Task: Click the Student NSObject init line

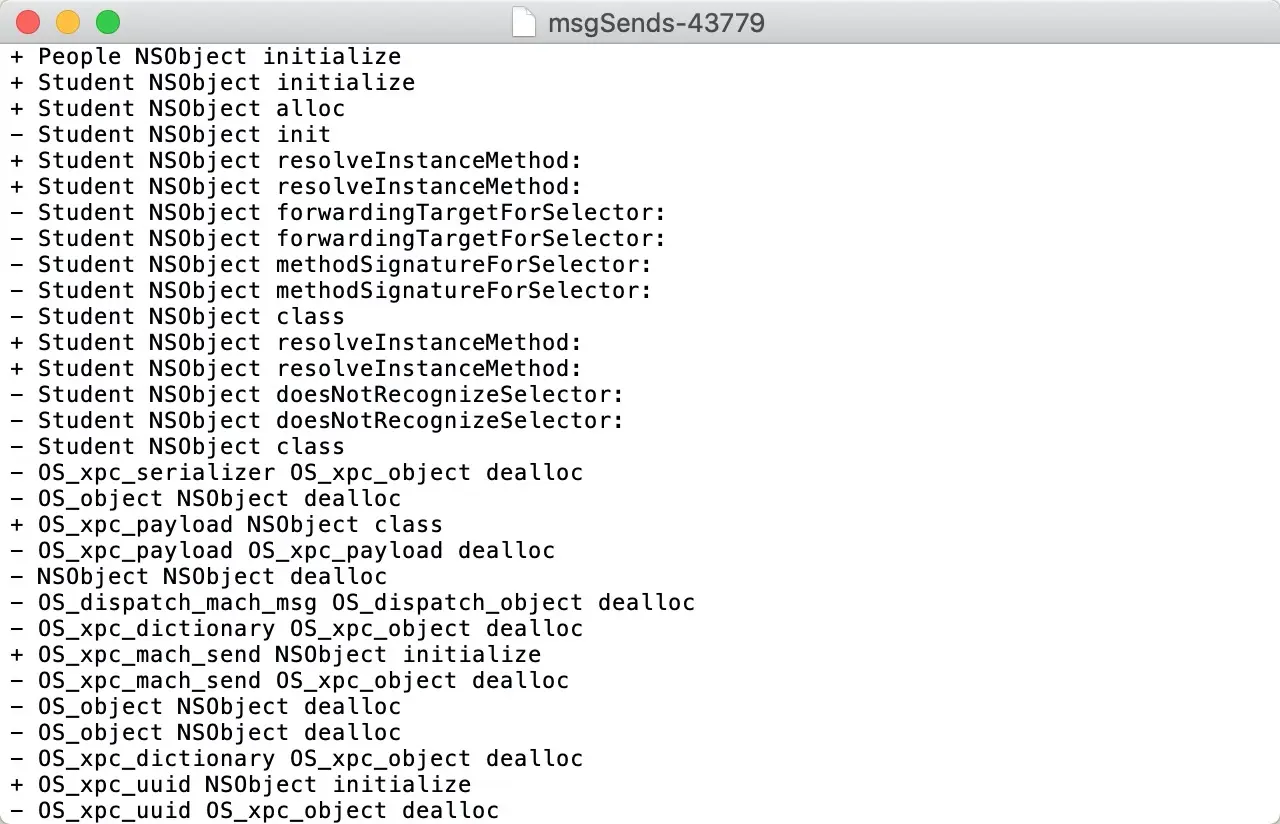Action: coord(171,135)
